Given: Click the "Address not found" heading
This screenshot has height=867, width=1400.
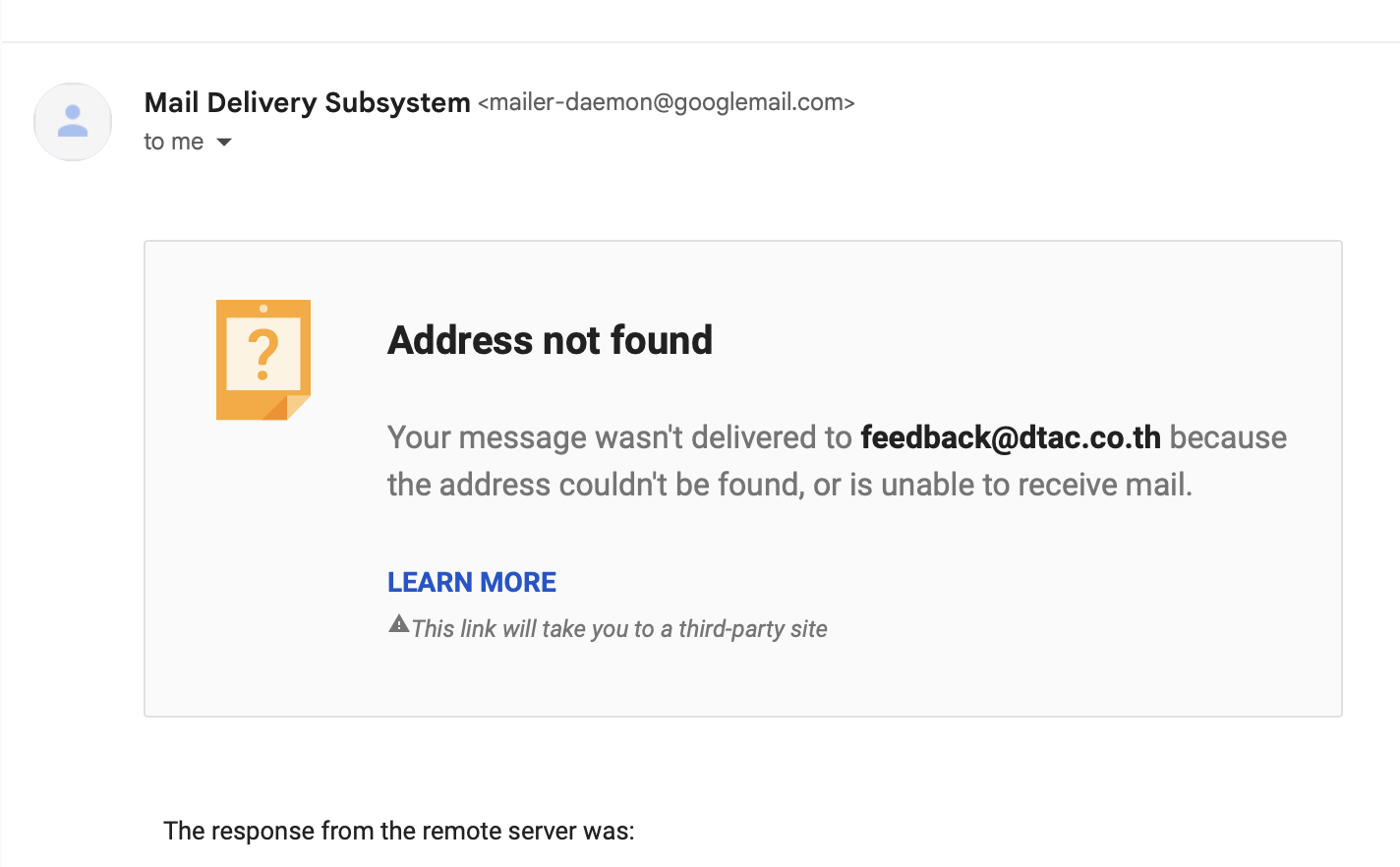Looking at the screenshot, I should (550, 340).
